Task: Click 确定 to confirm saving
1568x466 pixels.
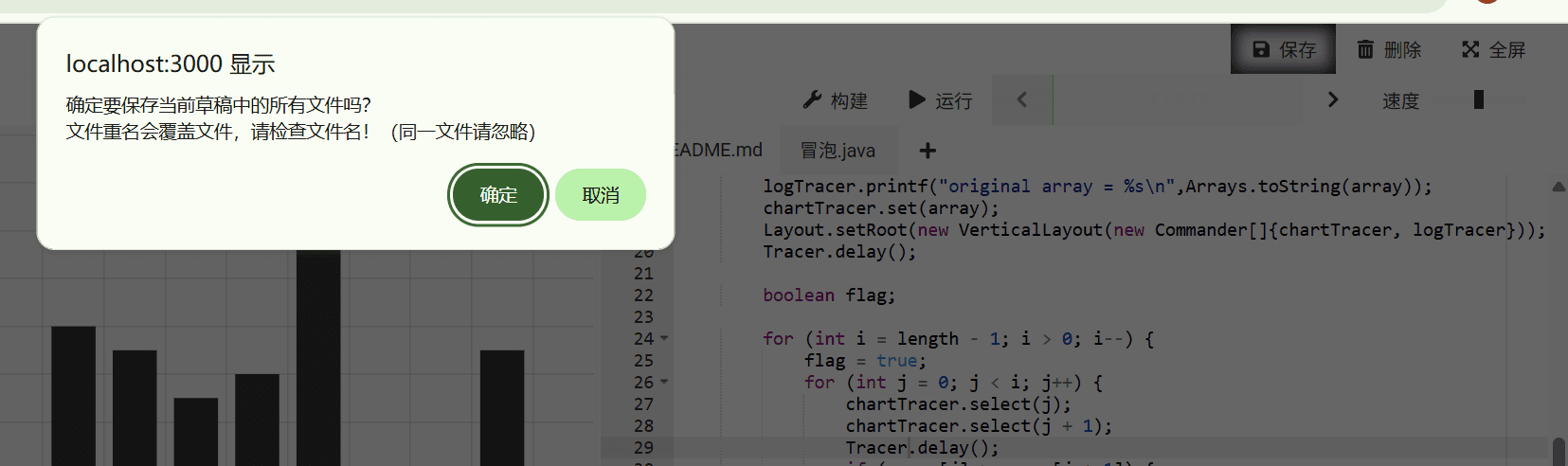Action: [497, 195]
